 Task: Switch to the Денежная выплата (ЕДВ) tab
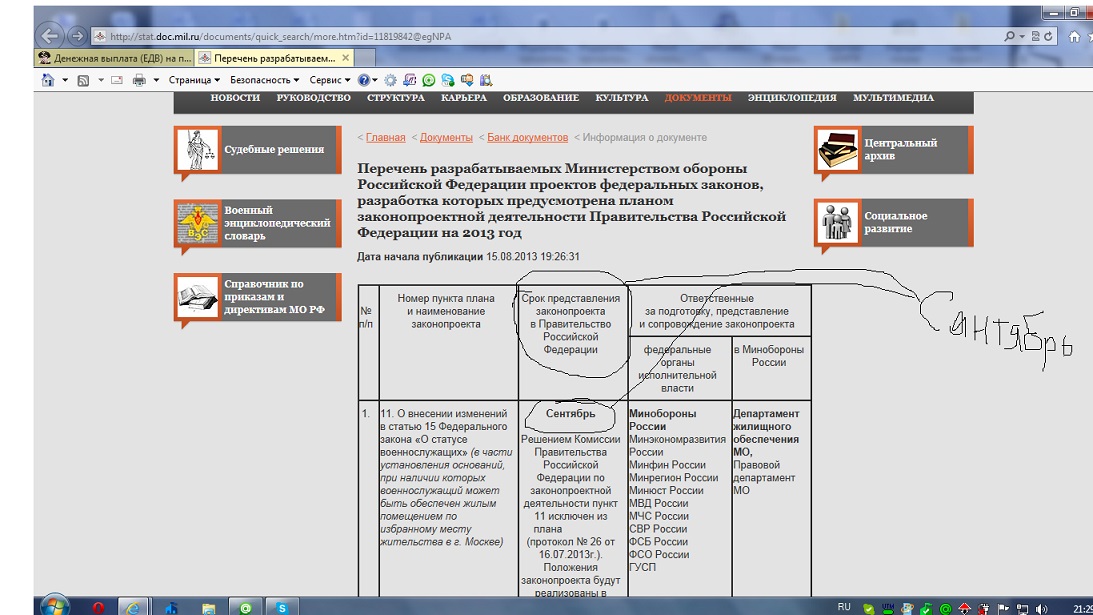point(115,58)
